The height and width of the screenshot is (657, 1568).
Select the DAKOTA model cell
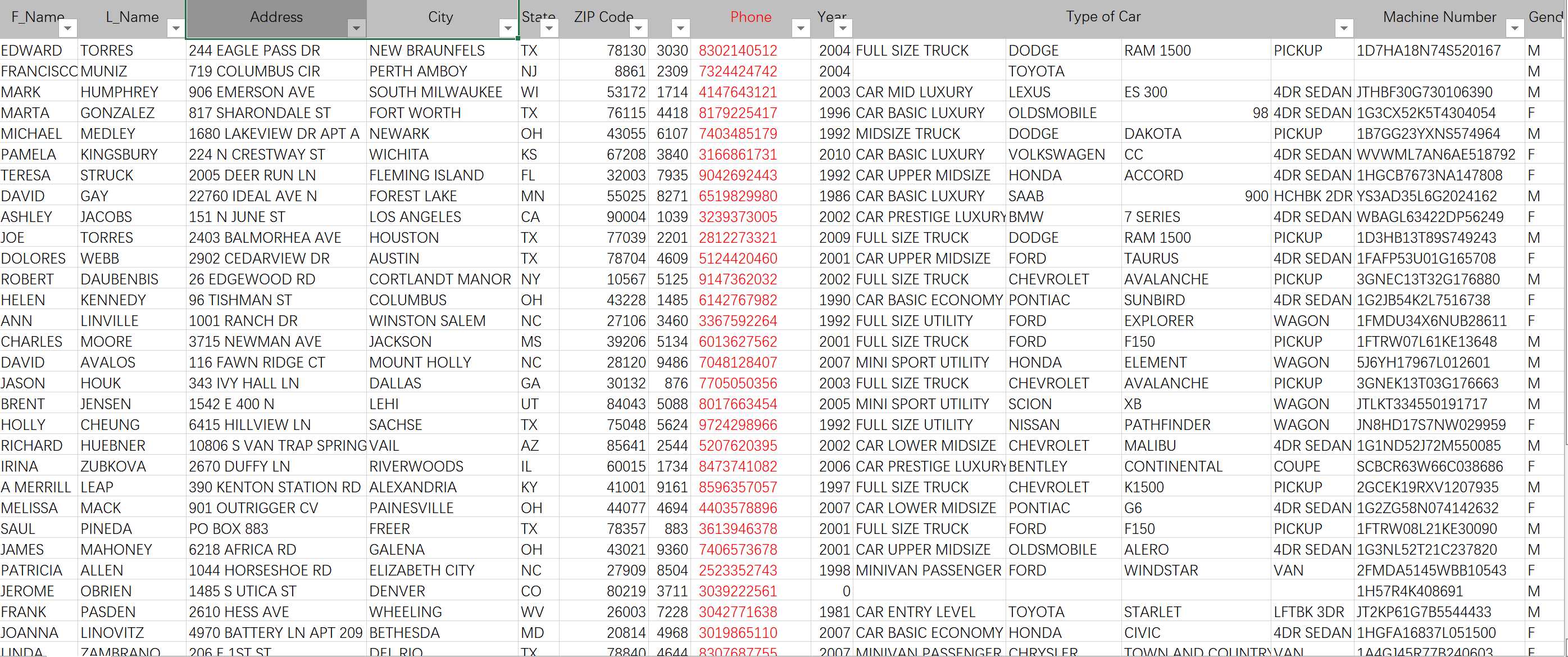pyautogui.click(x=1196, y=133)
